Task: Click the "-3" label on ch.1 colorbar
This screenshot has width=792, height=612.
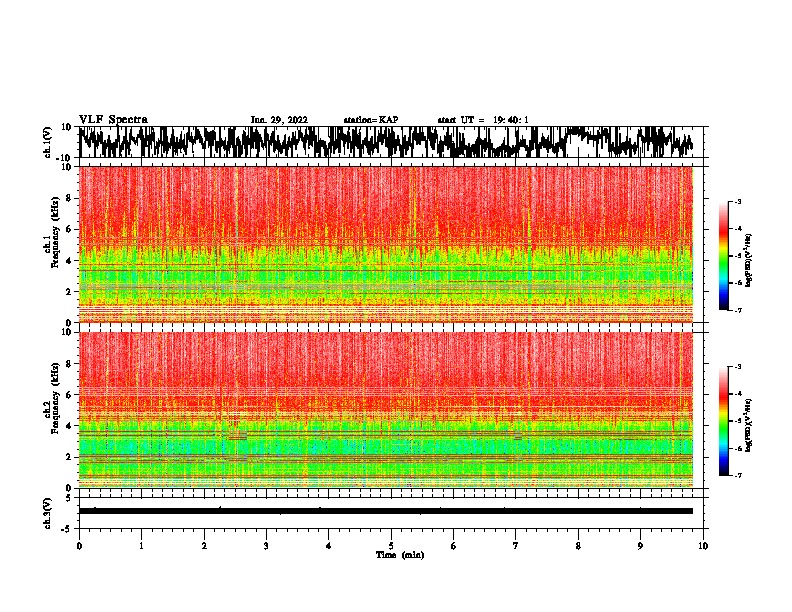Action: [x=738, y=201]
